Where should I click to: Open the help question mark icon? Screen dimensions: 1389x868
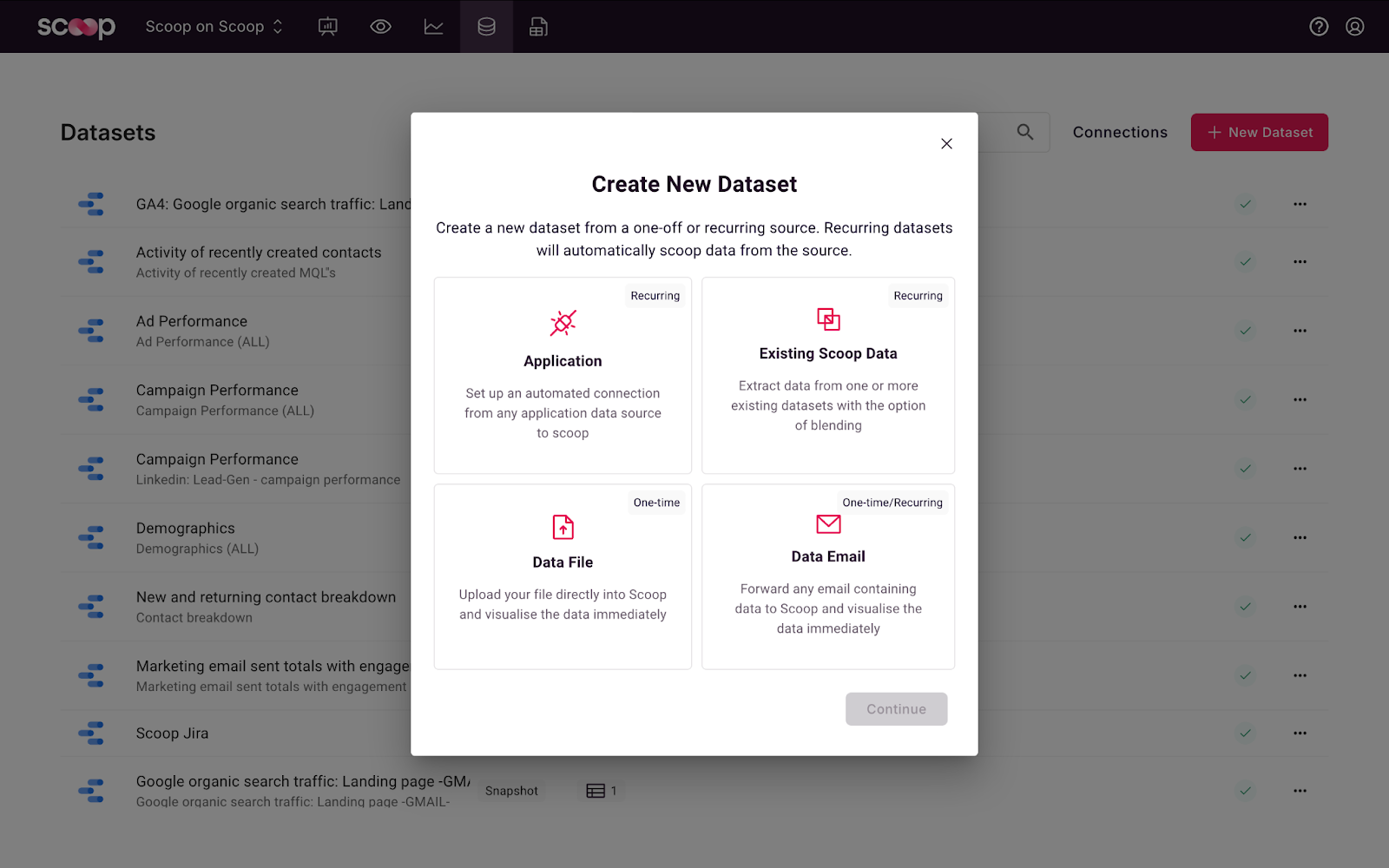pos(1319,27)
